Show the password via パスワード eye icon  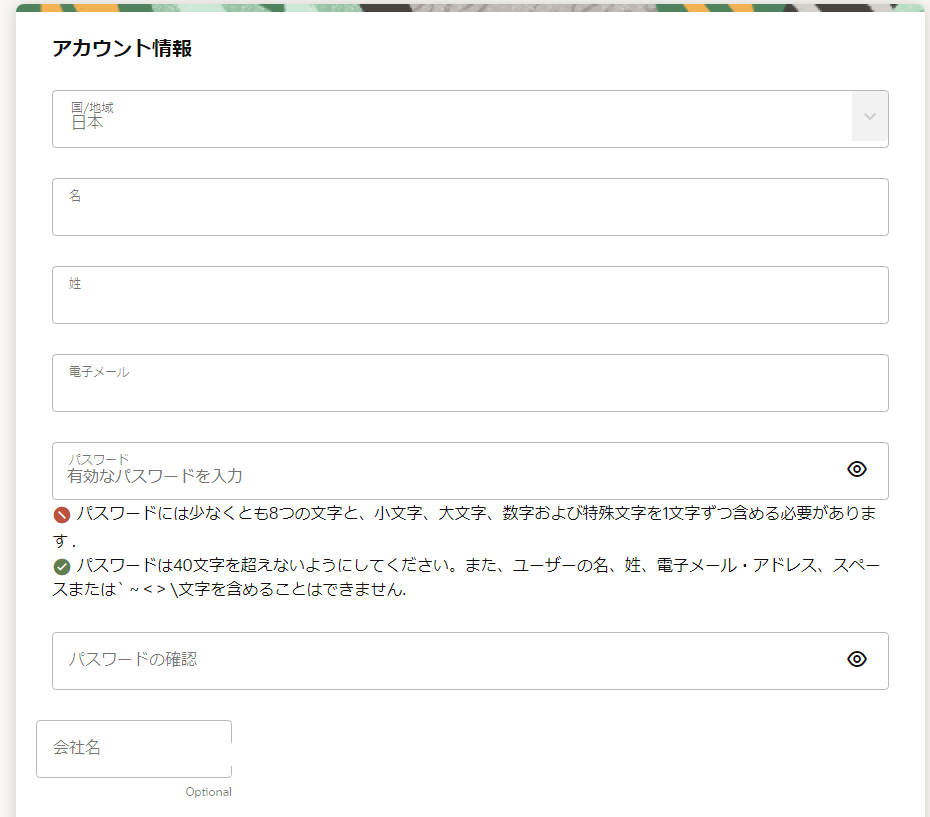(856, 469)
